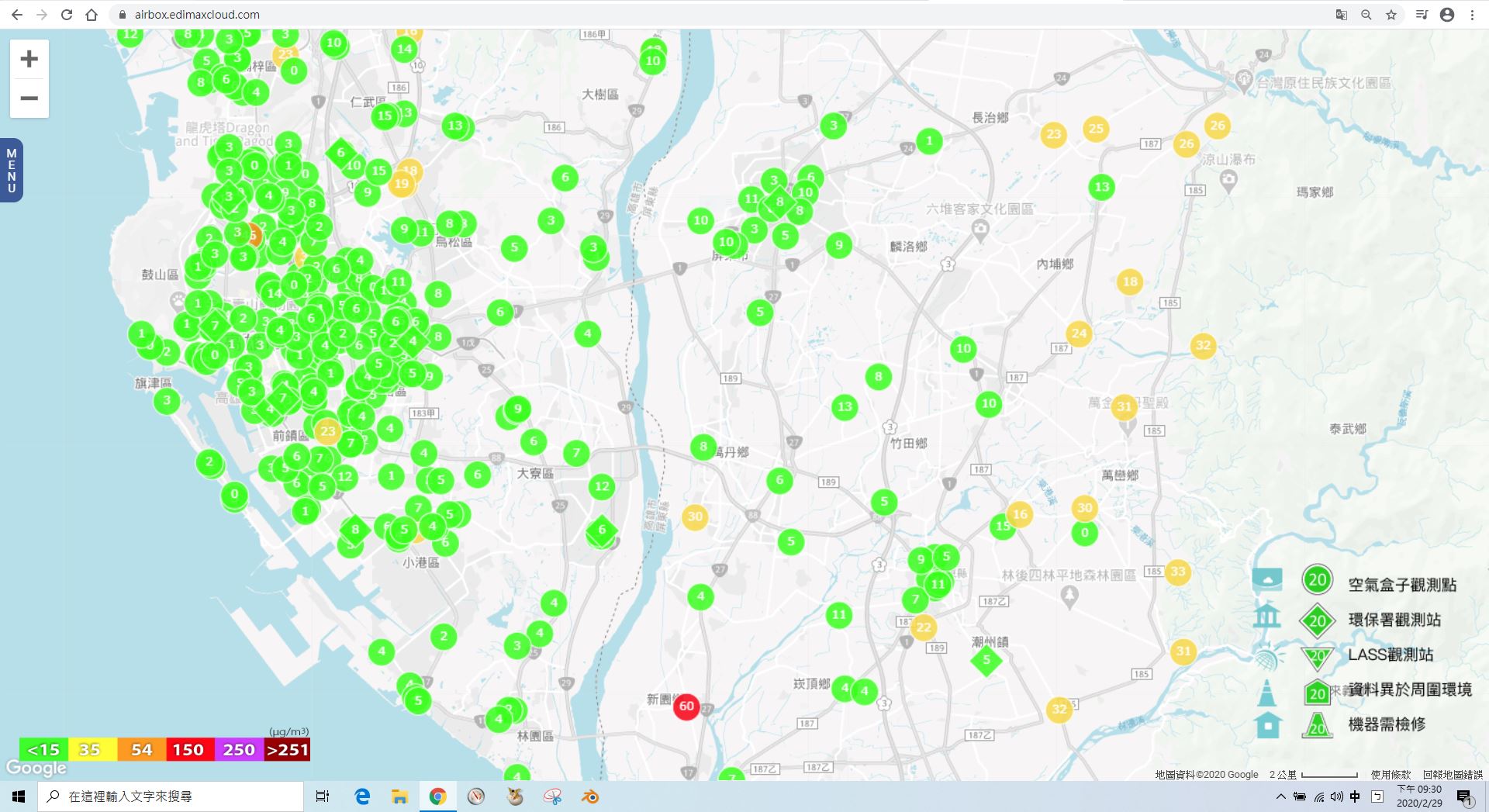Launch Microsoft Edge from the taskbar

click(x=362, y=796)
